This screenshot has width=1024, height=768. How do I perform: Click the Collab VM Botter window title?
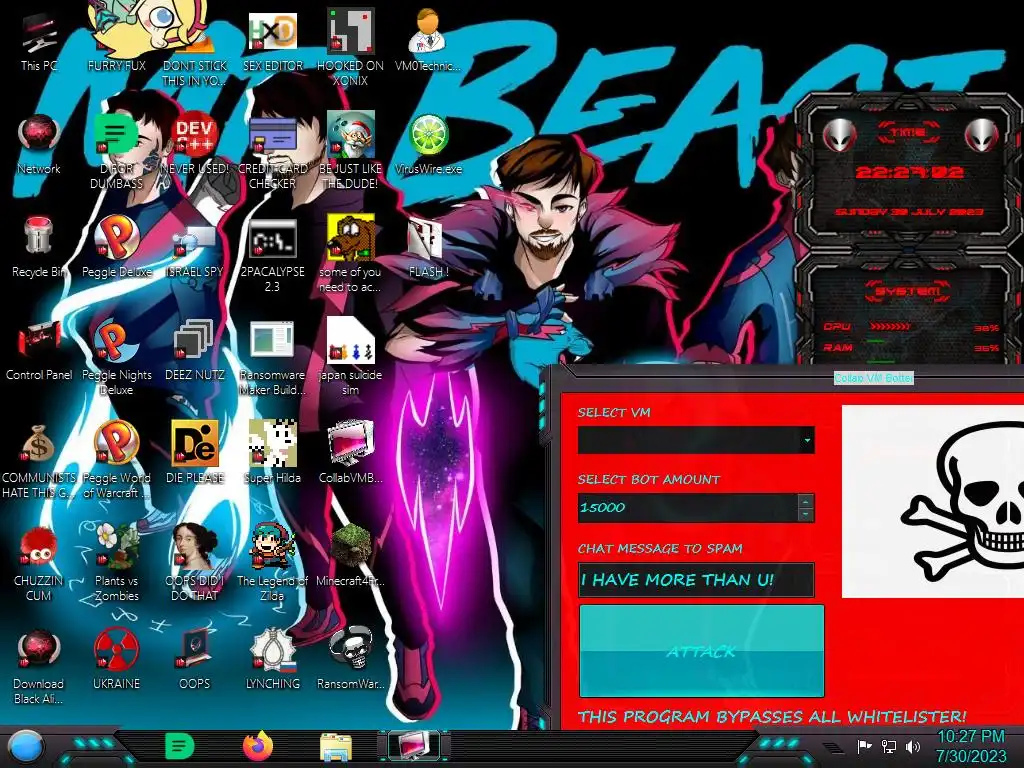[x=873, y=378]
